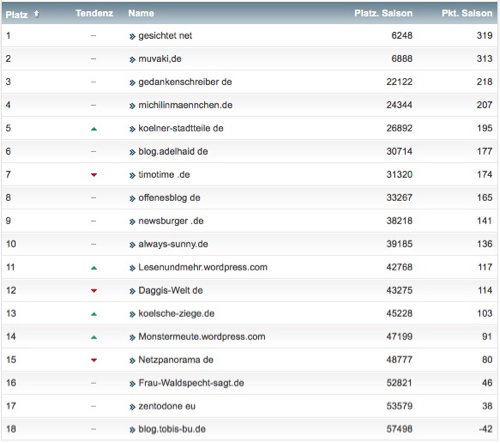The width and height of the screenshot is (500, 443).
Task: Sort by the Name column header
Action: coord(141,13)
